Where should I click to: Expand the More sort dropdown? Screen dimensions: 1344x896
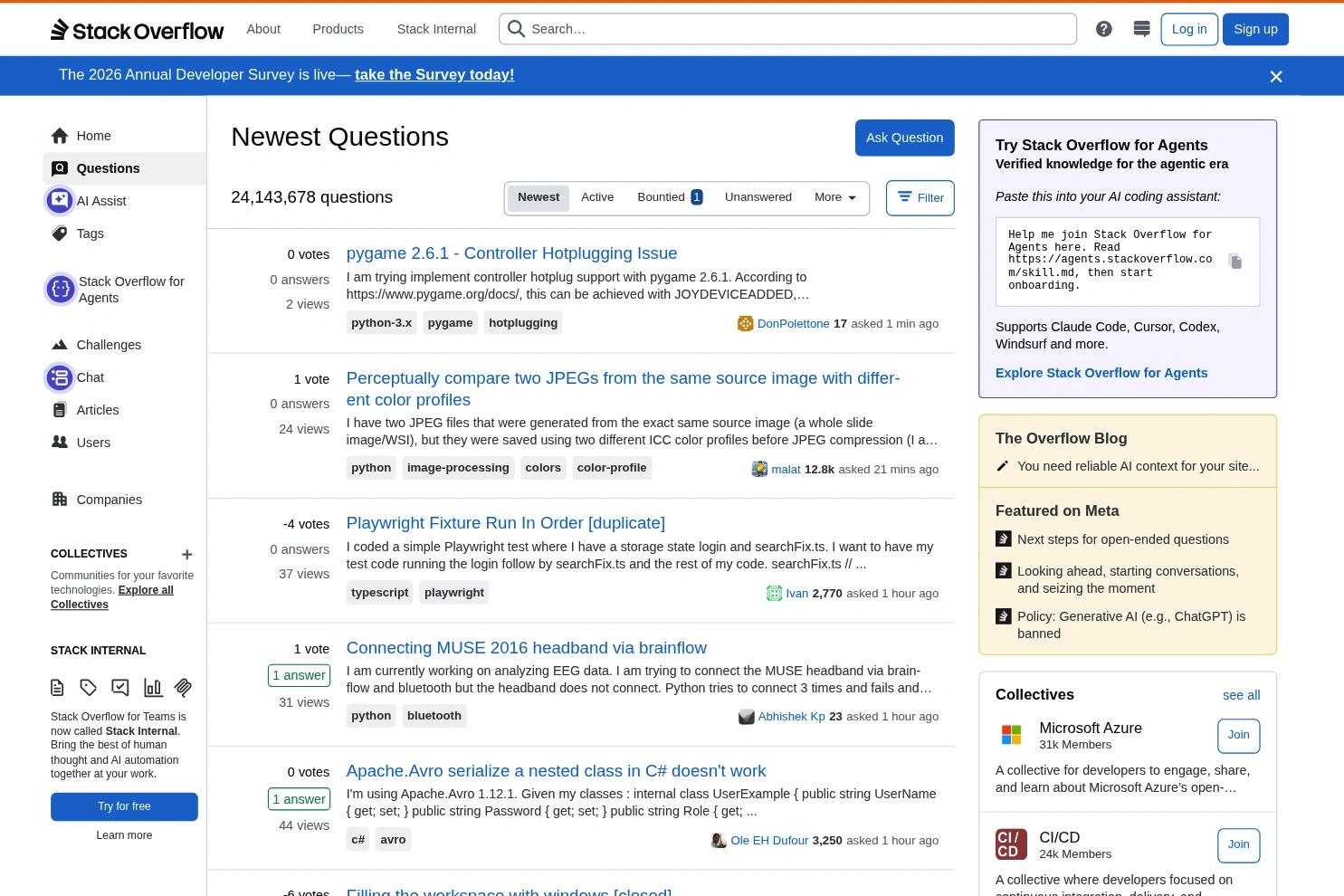[835, 197]
